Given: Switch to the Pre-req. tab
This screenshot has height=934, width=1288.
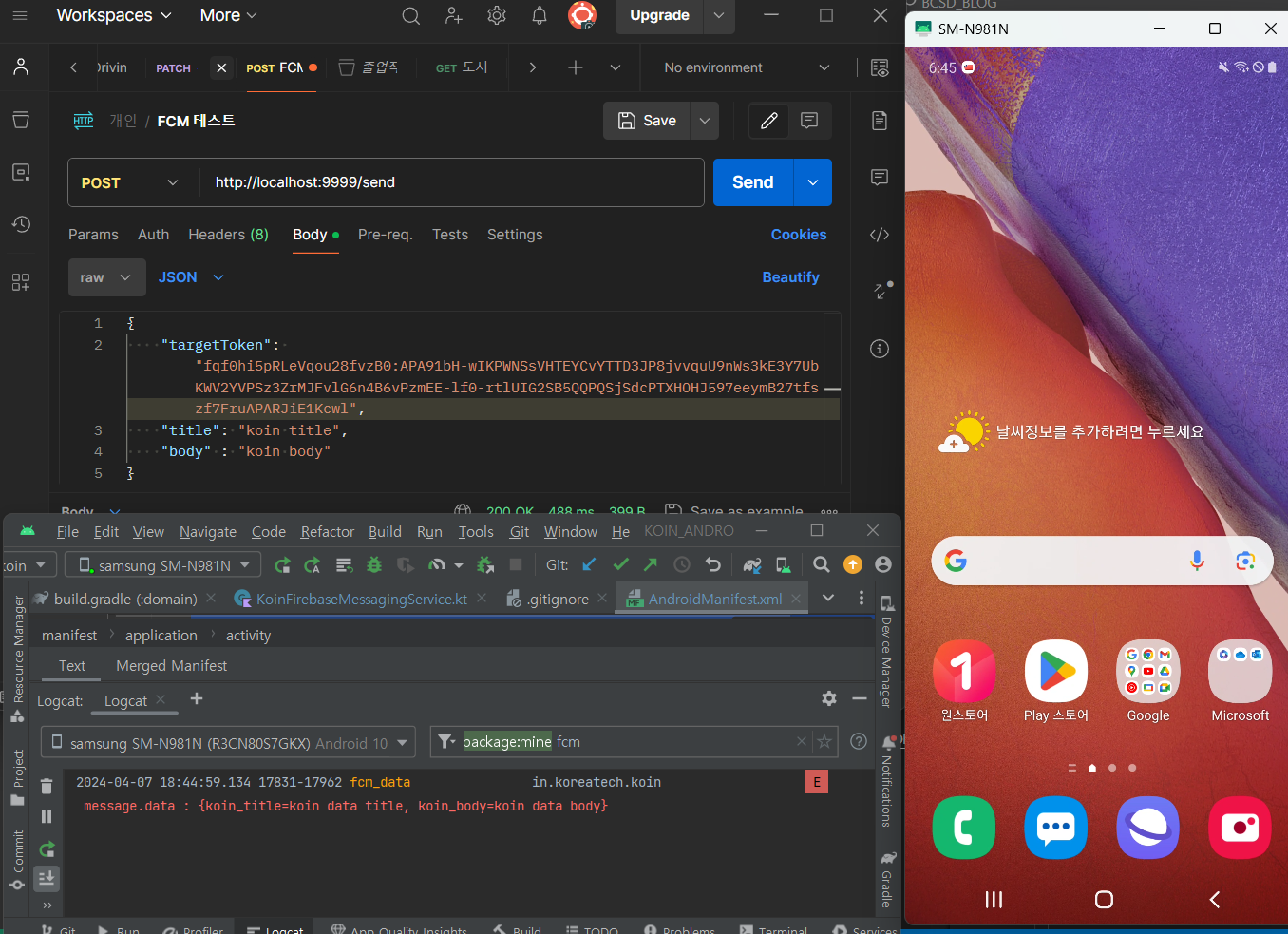Looking at the screenshot, I should 385,235.
